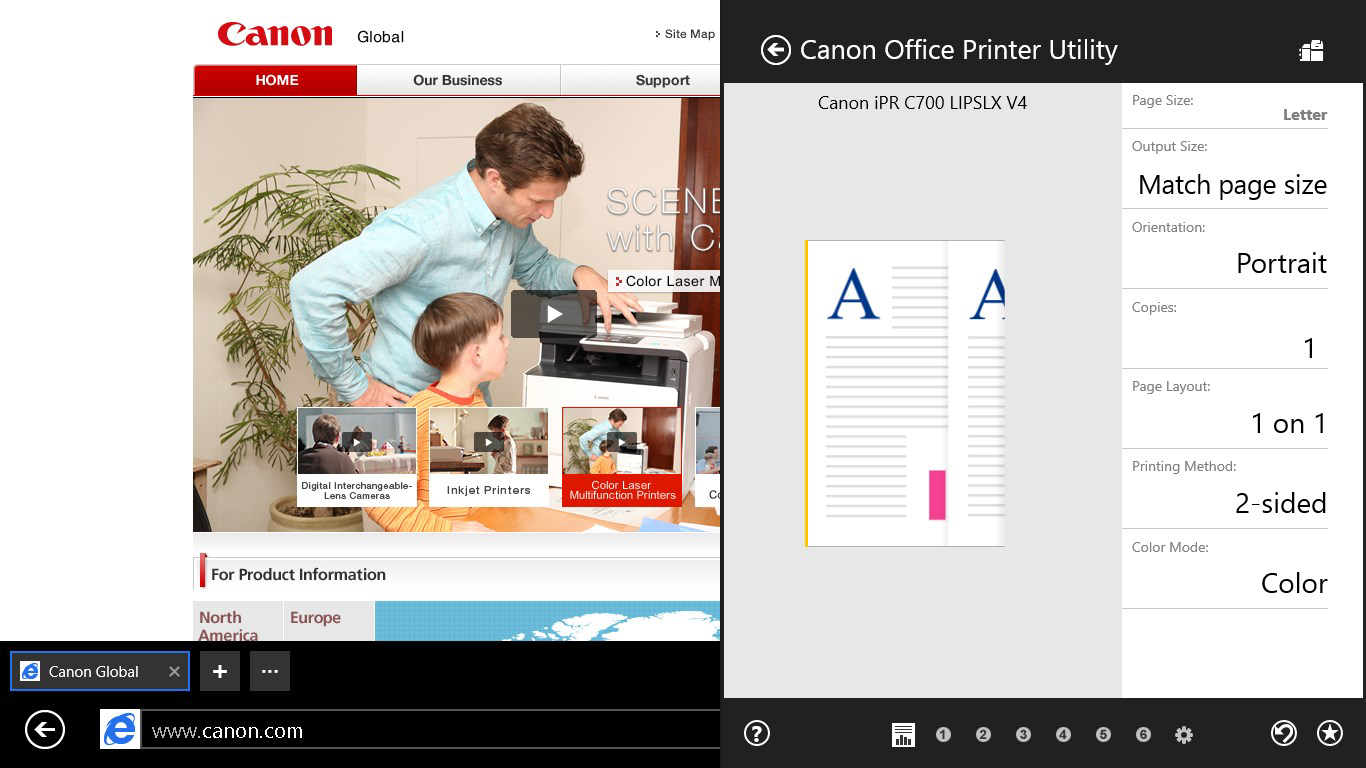Open numbered preset 1

943,733
